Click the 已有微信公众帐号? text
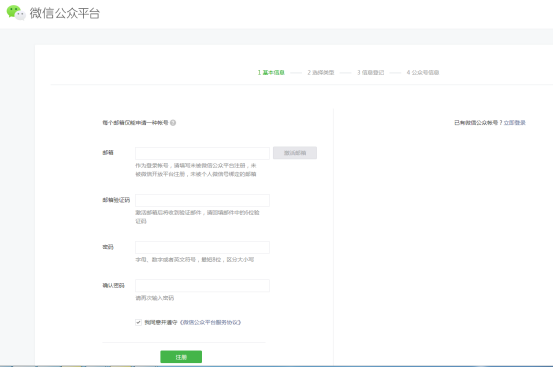Screen dimensions: 553x367 pyautogui.click(x=478, y=123)
